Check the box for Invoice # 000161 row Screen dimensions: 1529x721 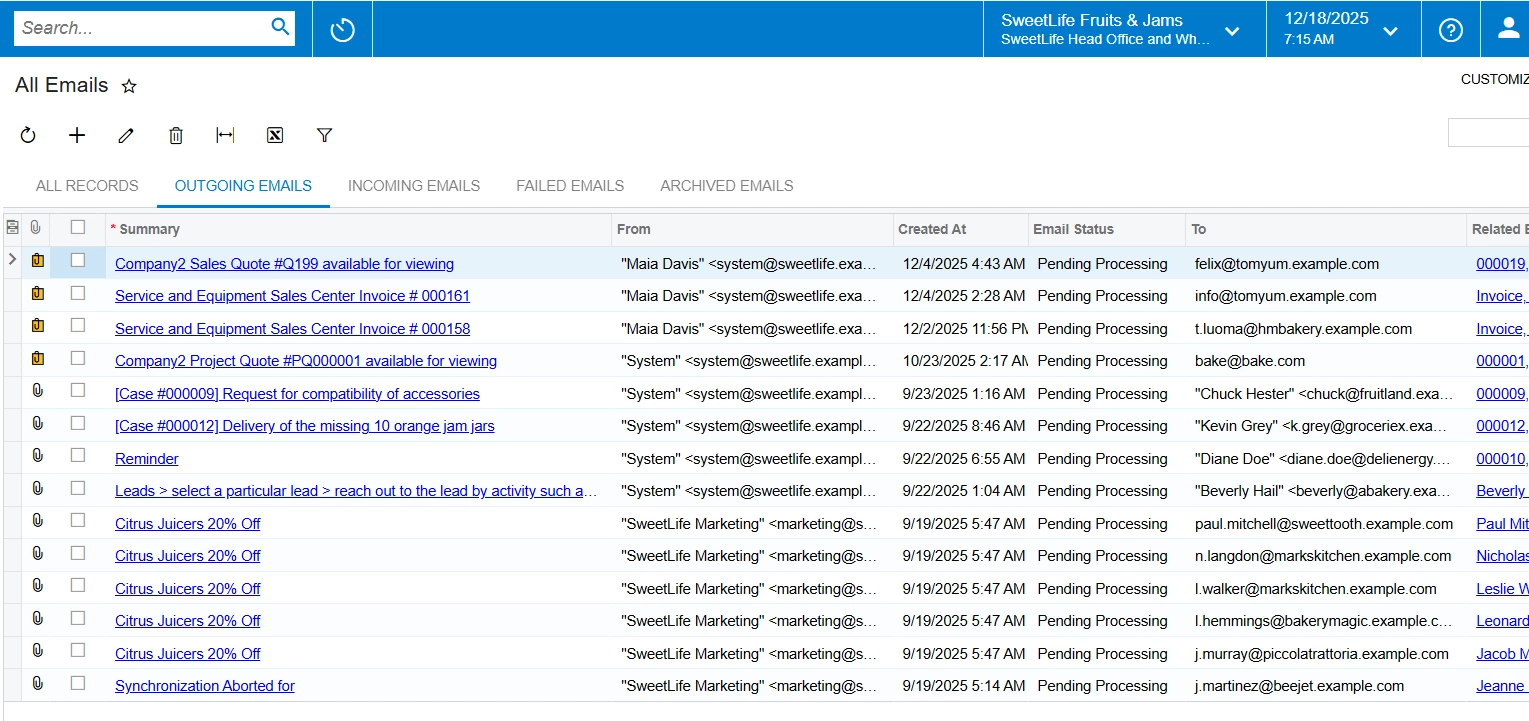tap(78, 293)
